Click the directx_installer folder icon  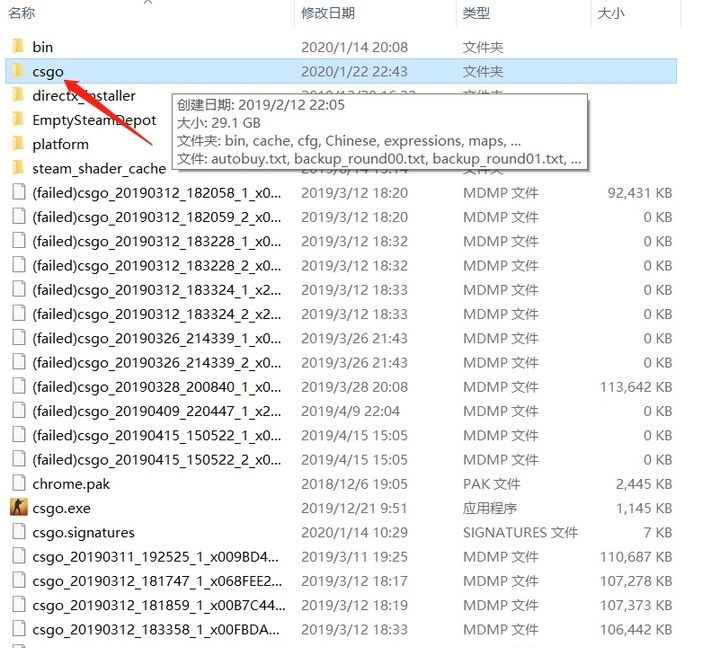[18, 95]
